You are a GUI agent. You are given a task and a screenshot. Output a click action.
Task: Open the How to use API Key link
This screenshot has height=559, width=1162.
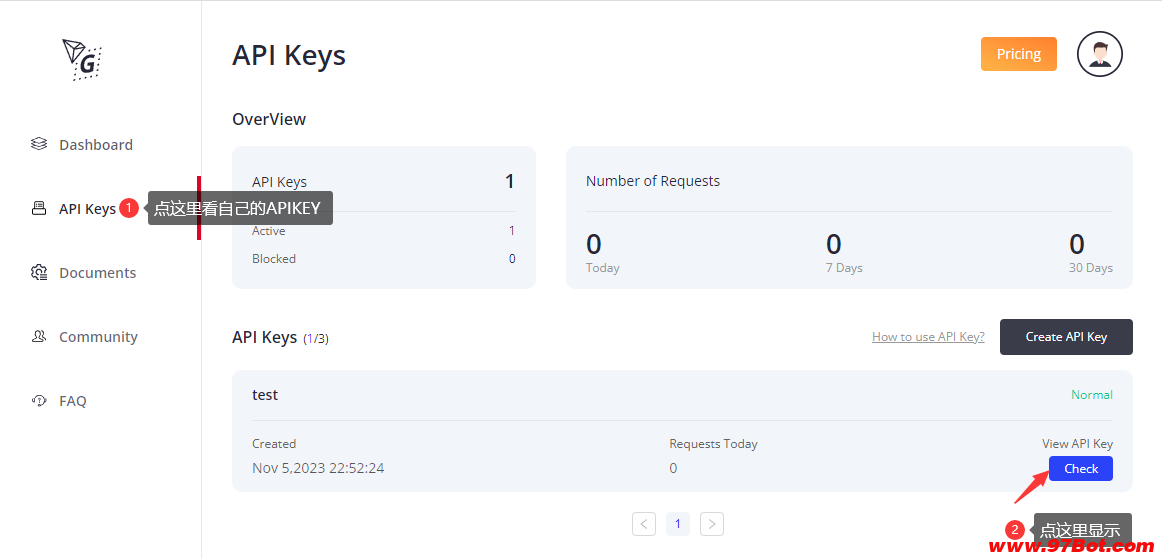tap(928, 337)
